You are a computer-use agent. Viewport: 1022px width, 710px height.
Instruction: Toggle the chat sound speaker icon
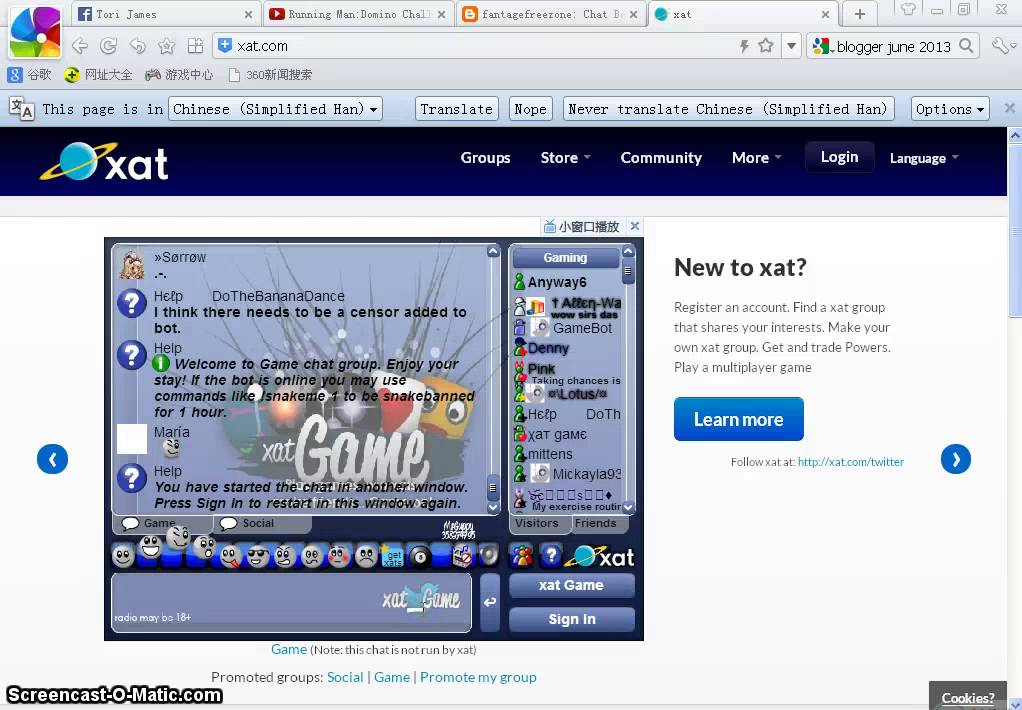(489, 555)
